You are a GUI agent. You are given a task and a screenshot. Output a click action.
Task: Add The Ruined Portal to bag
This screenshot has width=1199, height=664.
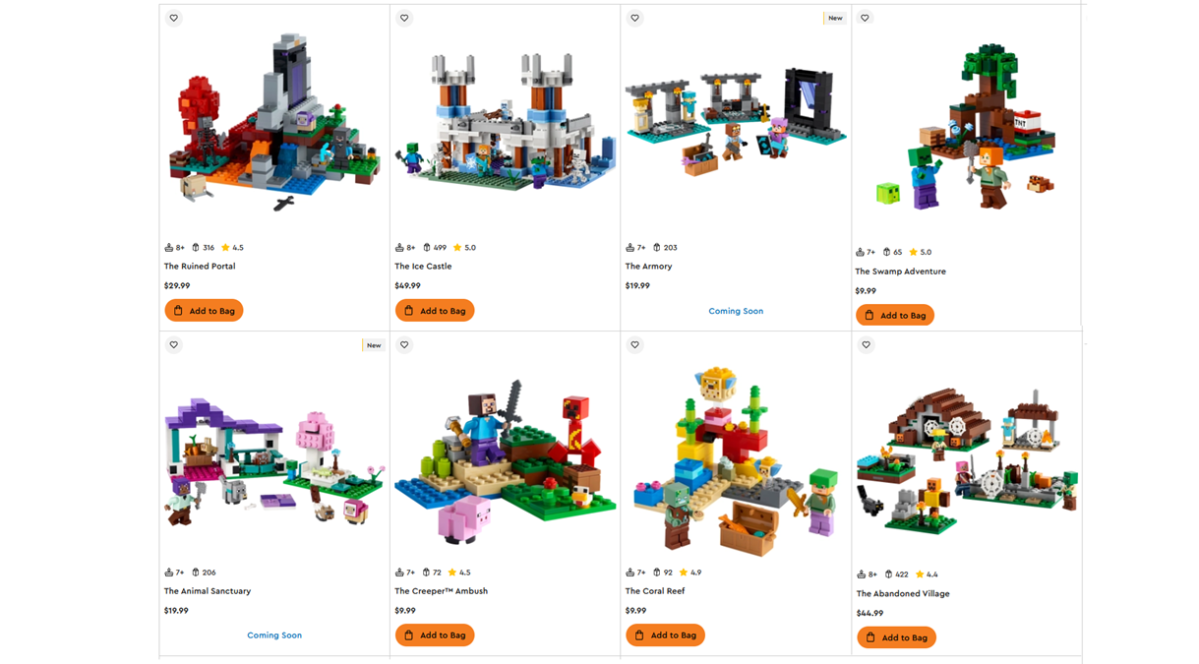click(x=204, y=311)
